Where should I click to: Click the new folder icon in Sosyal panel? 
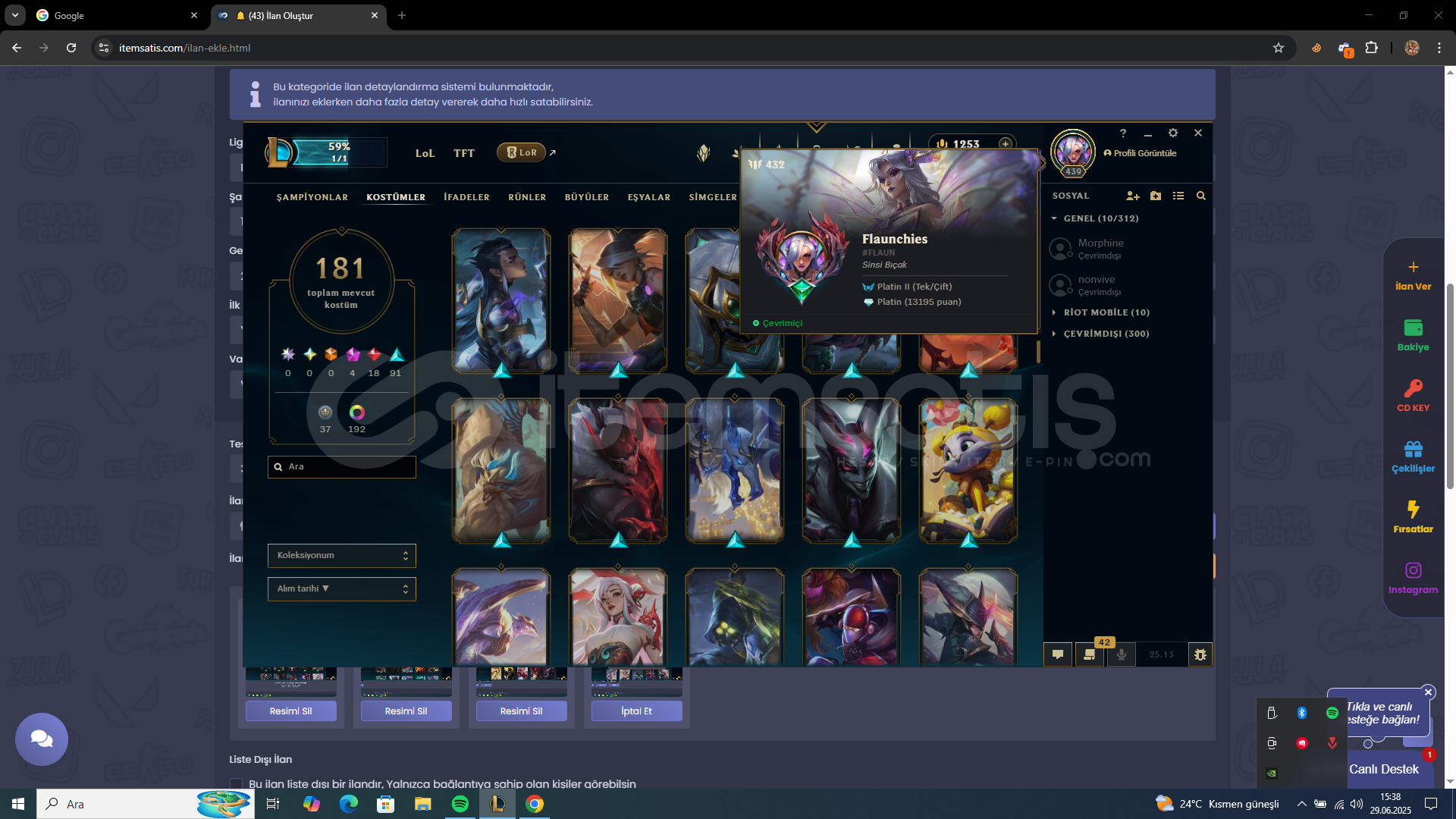[x=1156, y=196]
